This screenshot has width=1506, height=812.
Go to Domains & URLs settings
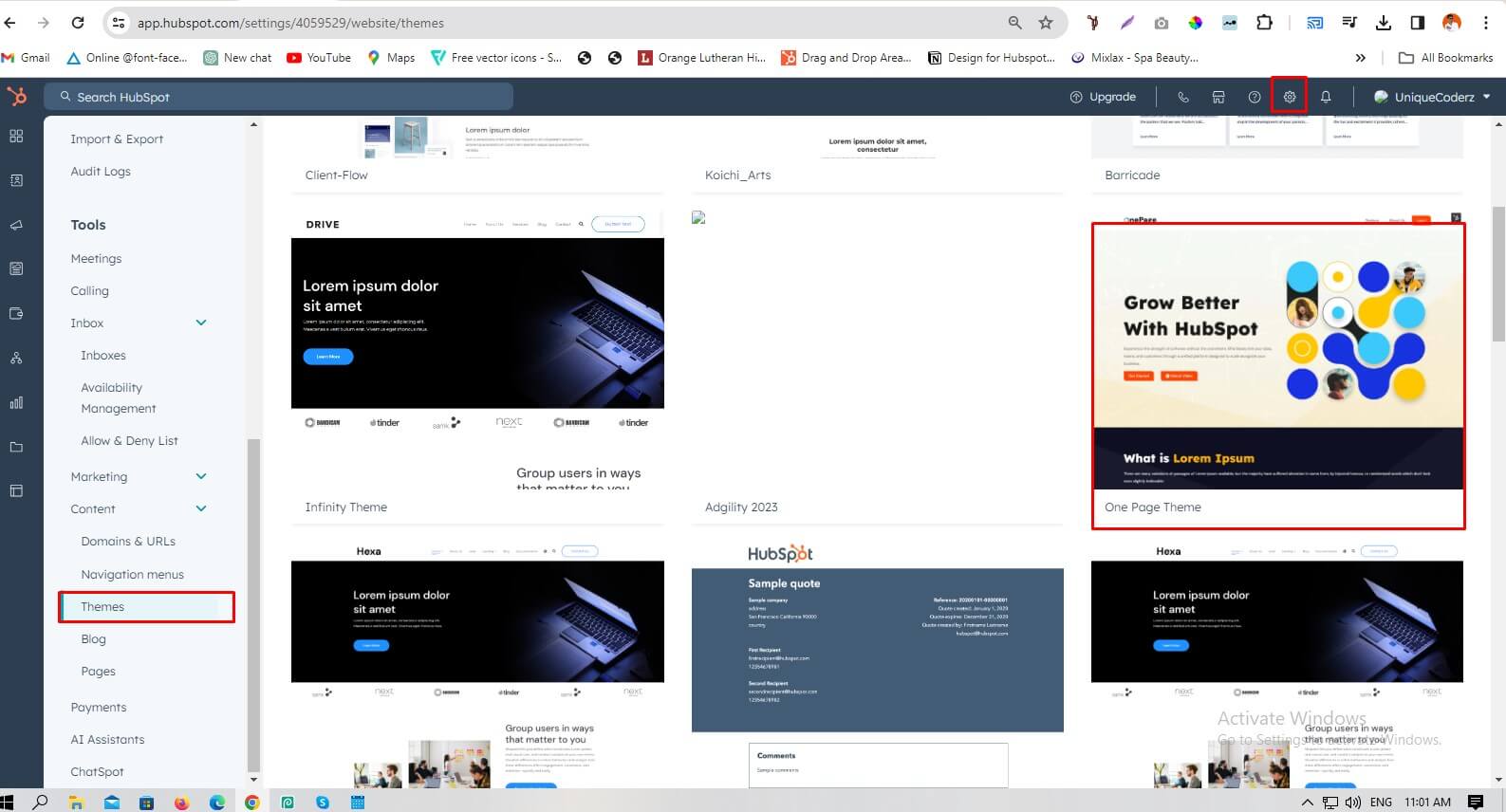pos(128,542)
